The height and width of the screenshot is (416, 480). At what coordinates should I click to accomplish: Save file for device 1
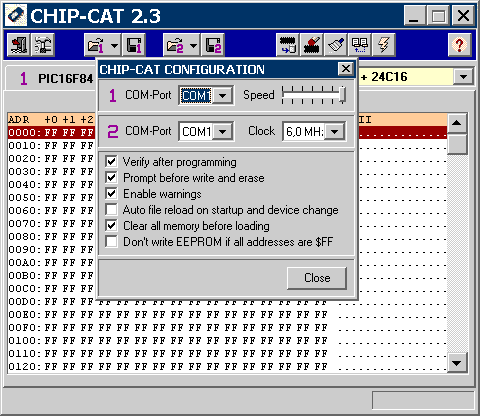pyautogui.click(x=134, y=45)
